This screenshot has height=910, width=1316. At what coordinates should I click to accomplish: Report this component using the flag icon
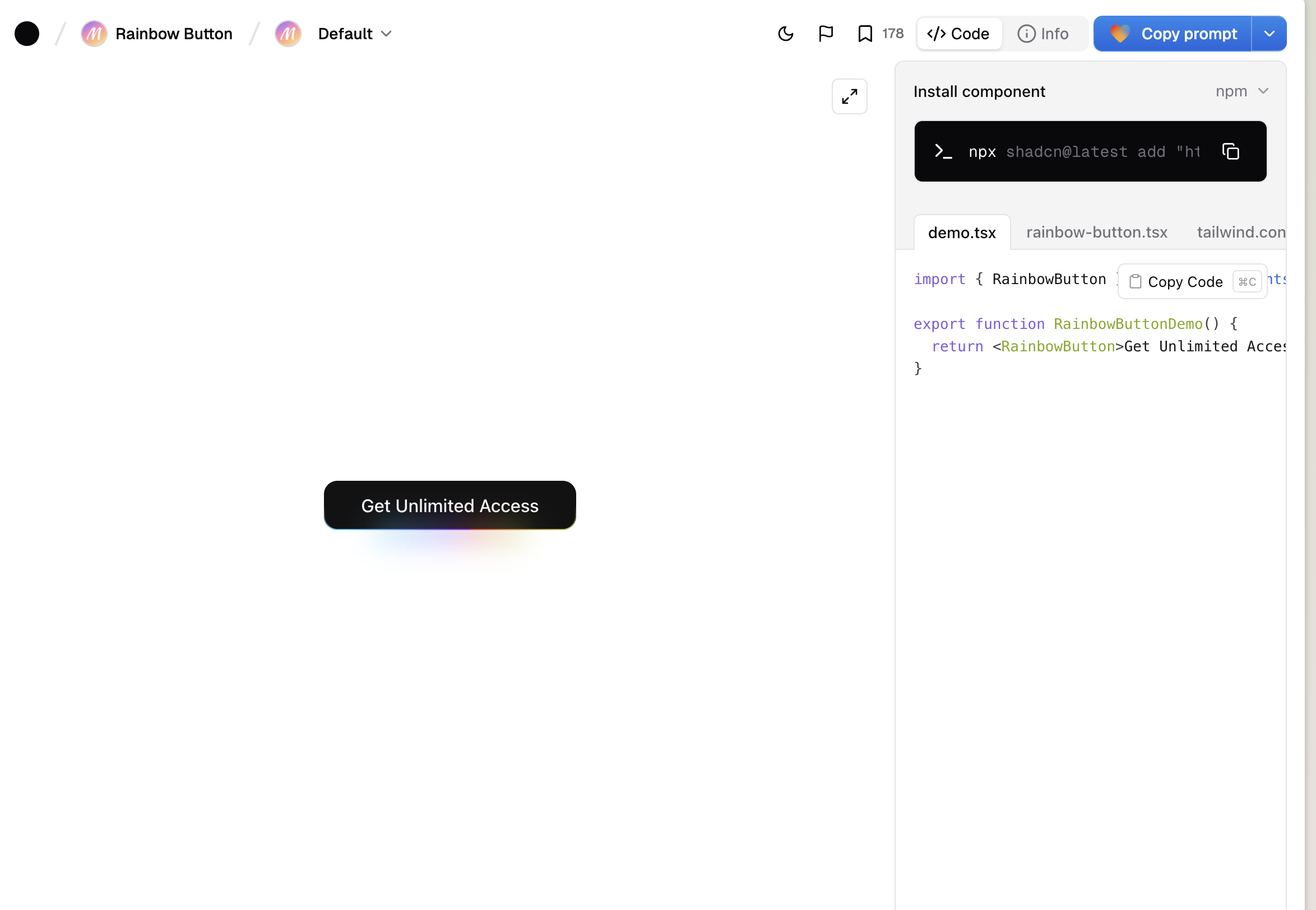(825, 34)
